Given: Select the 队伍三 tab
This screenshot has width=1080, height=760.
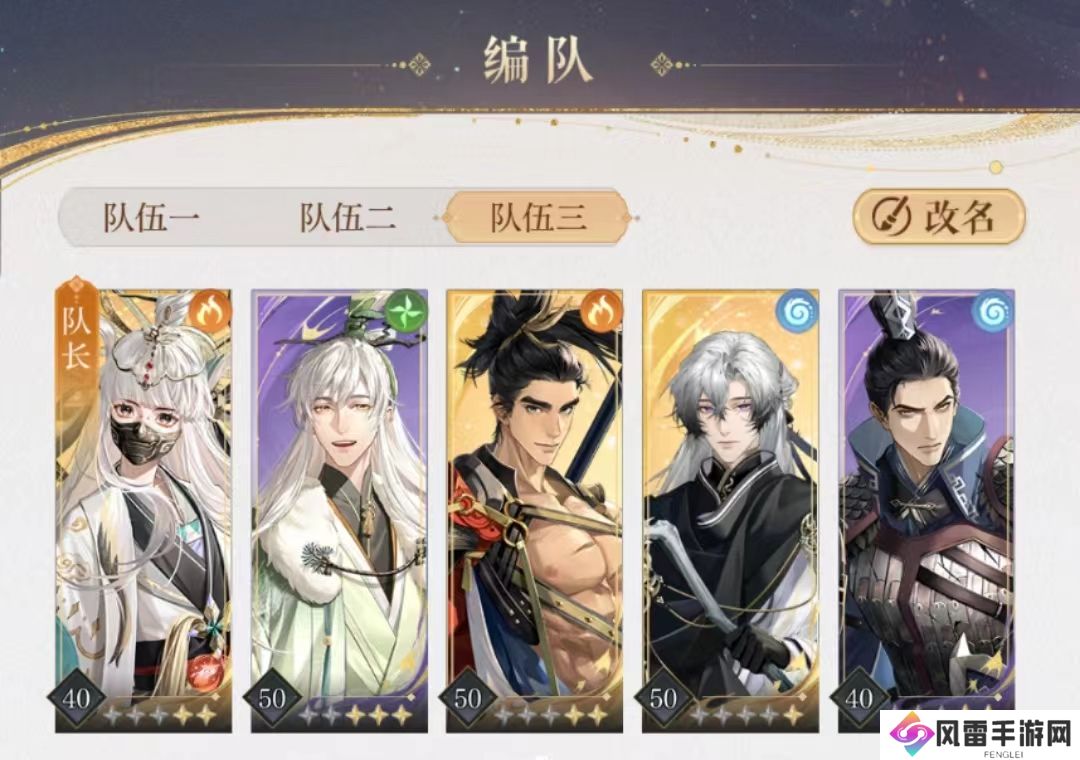Looking at the screenshot, I should [538, 218].
